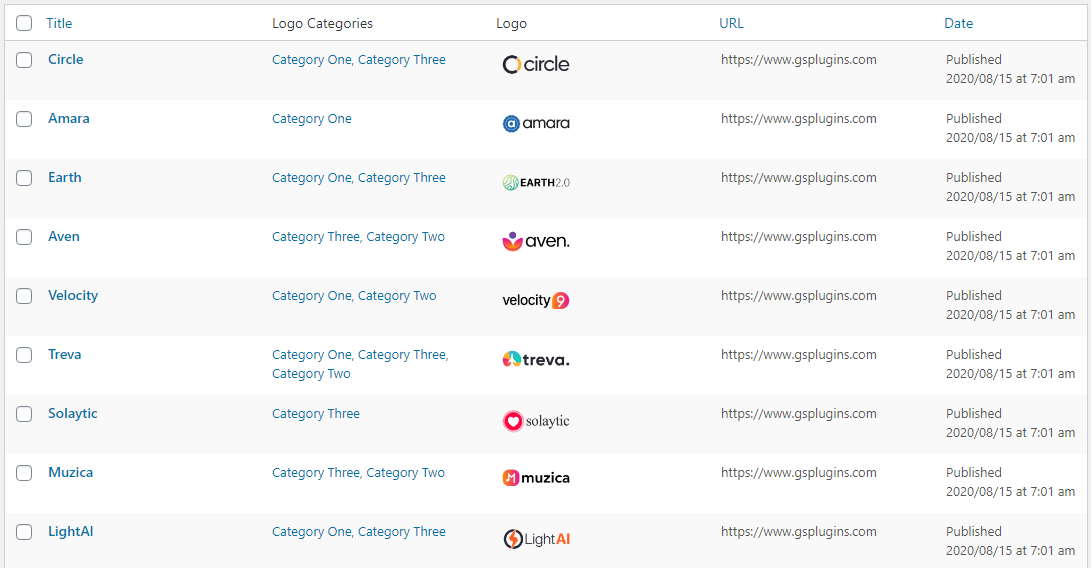The width and height of the screenshot is (1091, 568).
Task: Click the Solaytic logo image
Action: point(536,421)
